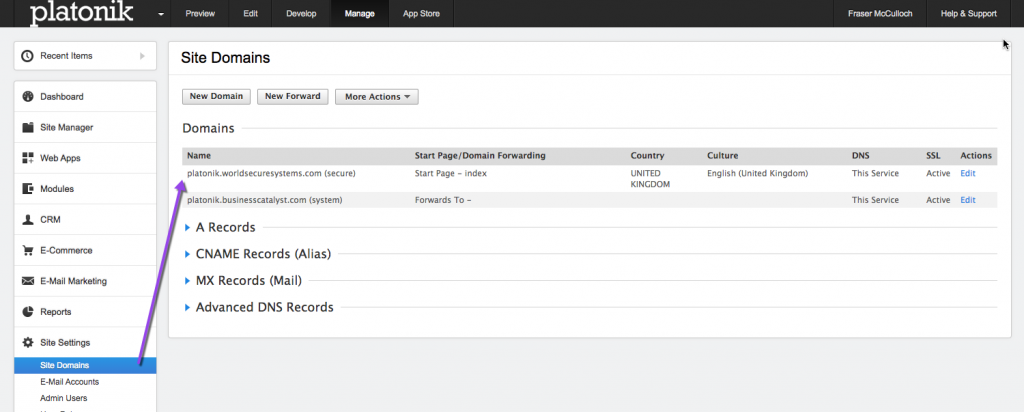The width and height of the screenshot is (1024, 412).
Task: Edit the platonik.worldsecuresystems.com domain
Action: 967,173
